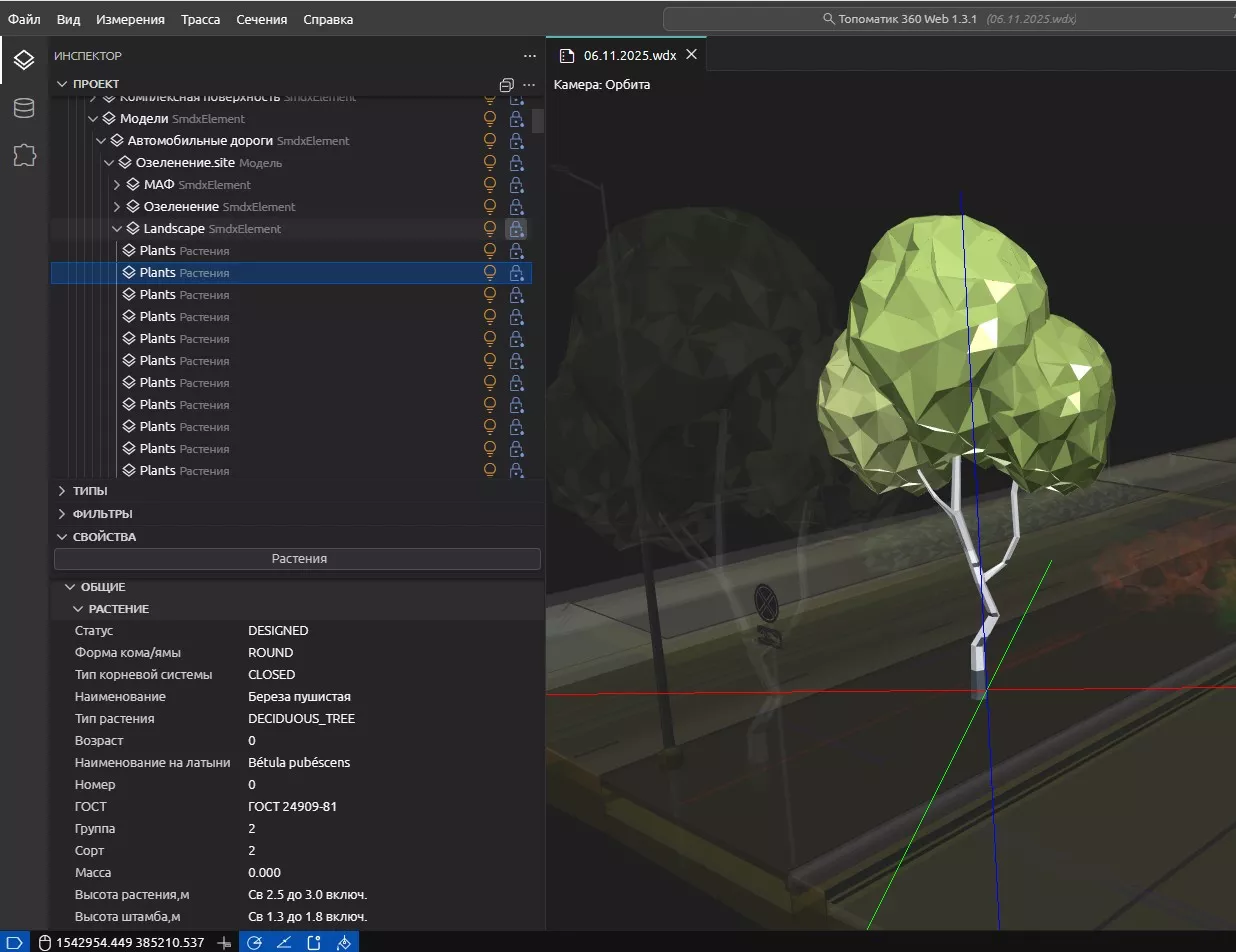Click the angle snap icon in status bar
This screenshot has width=1236, height=952.
pos(284,942)
